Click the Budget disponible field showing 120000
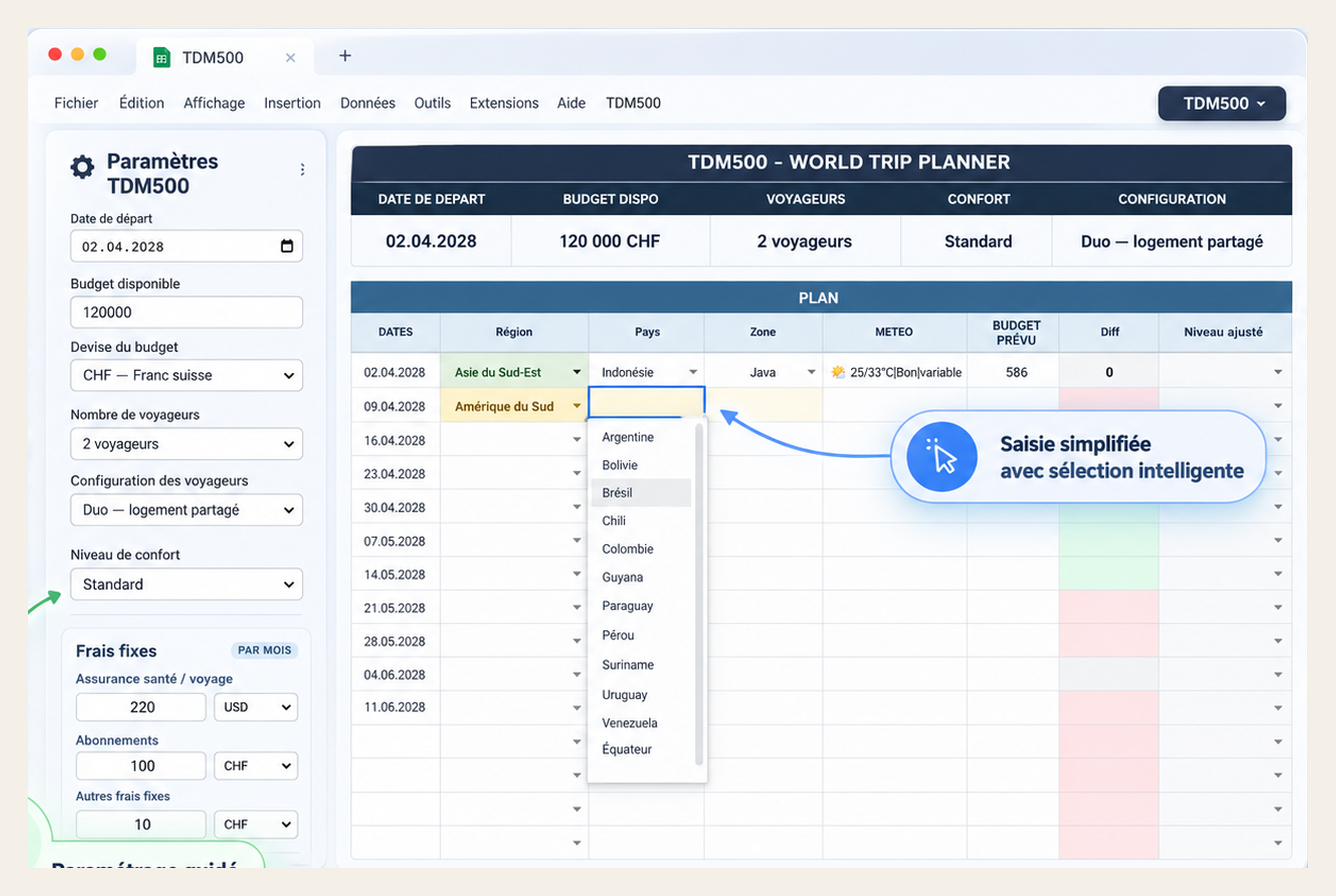The height and width of the screenshot is (896, 1336). click(x=186, y=312)
